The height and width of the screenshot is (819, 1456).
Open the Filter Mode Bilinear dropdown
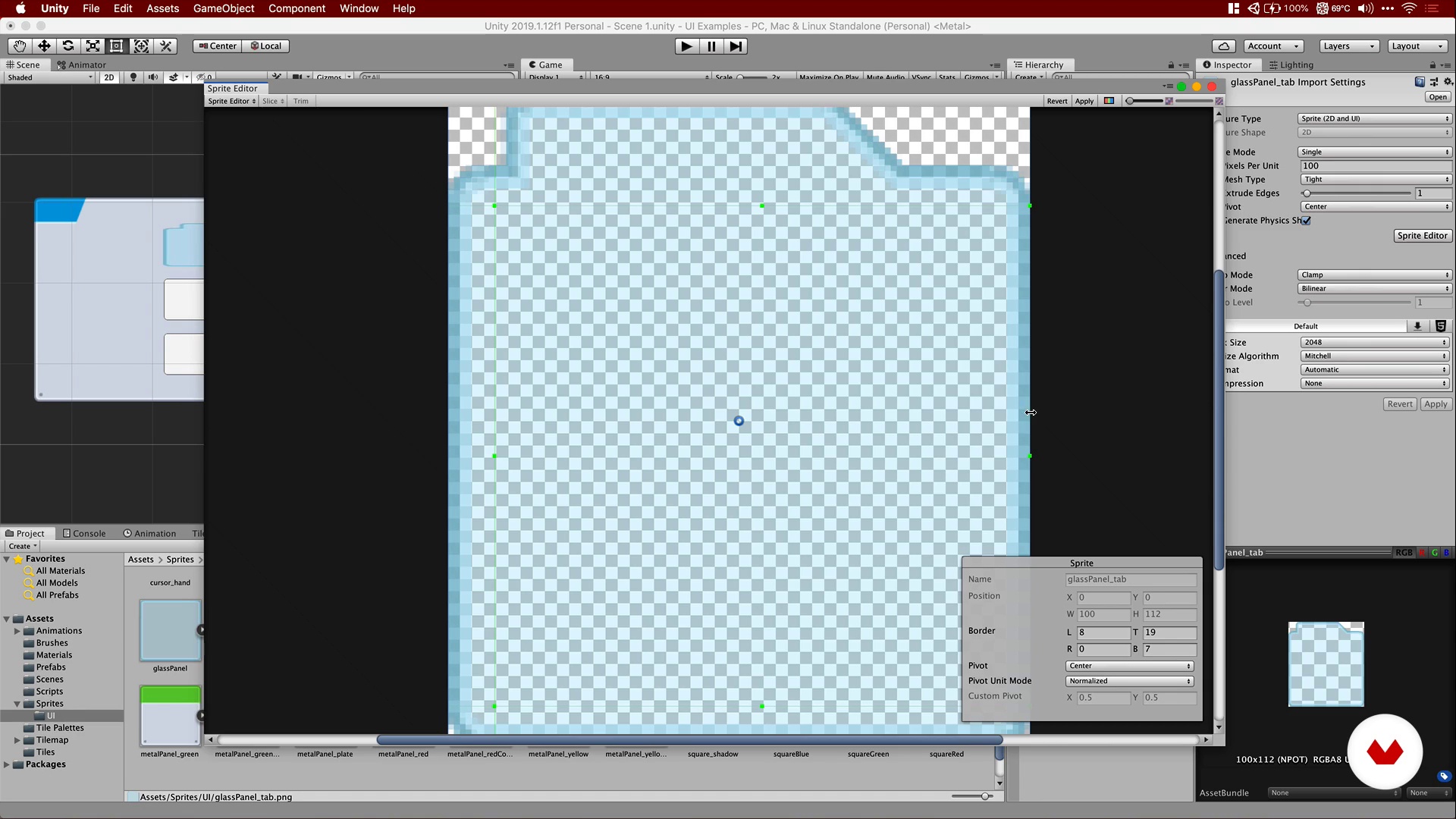1375,289
